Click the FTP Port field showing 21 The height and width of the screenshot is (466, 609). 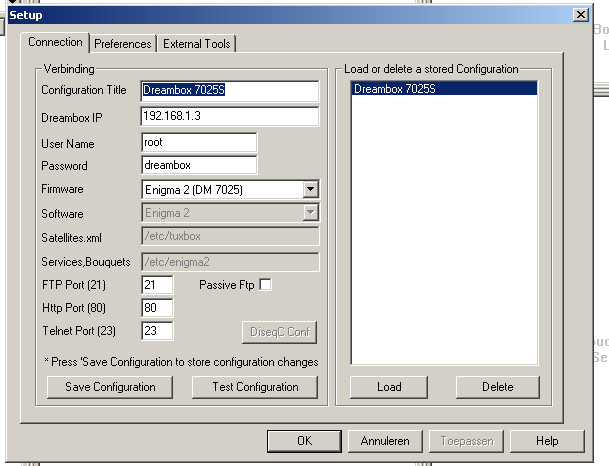[x=157, y=285]
